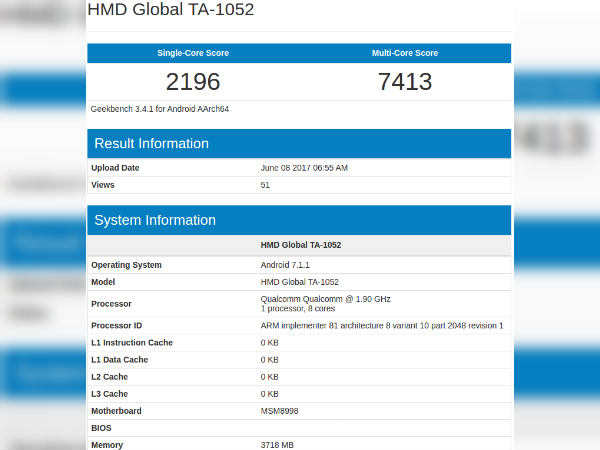The image size is (600, 450).
Task: Click the L3 Cache '0 KB' value
Action: (269, 394)
